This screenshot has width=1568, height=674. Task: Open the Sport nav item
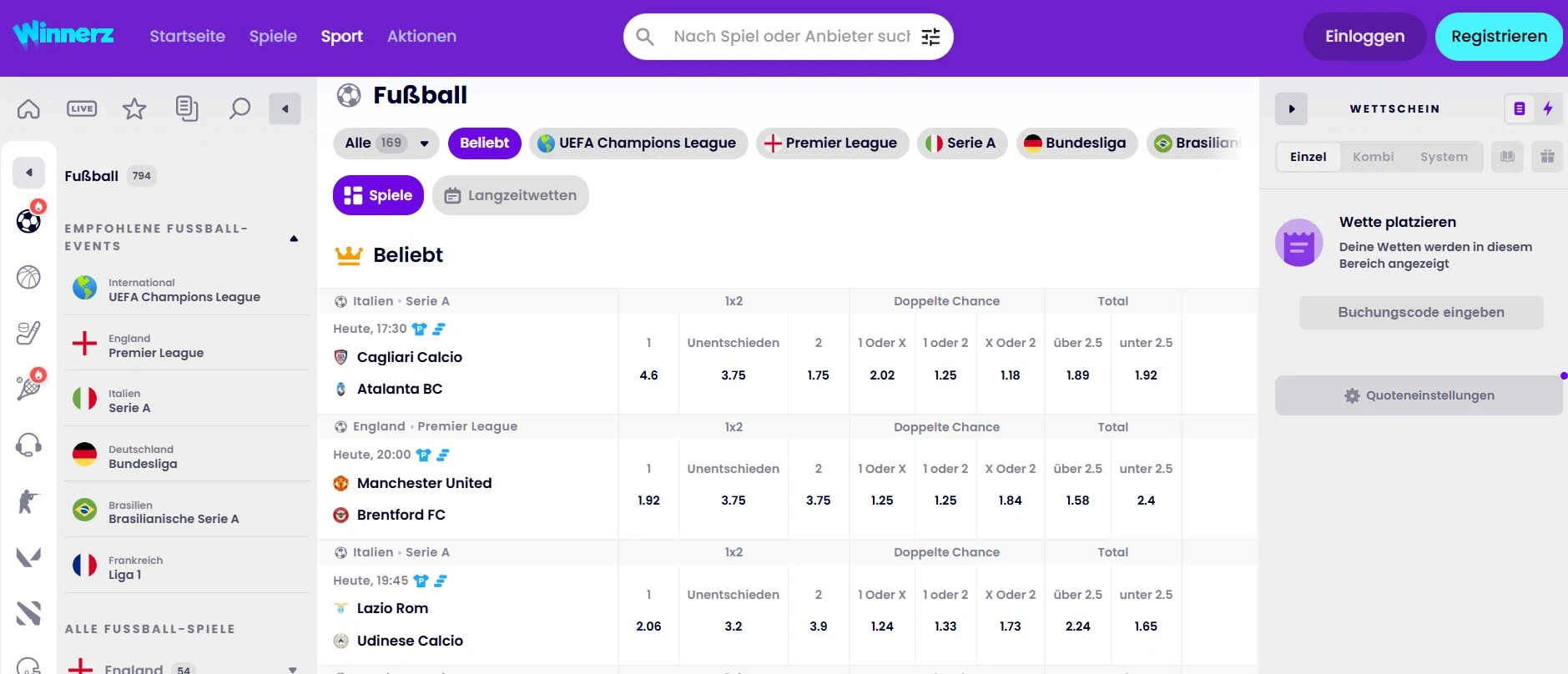click(x=342, y=37)
